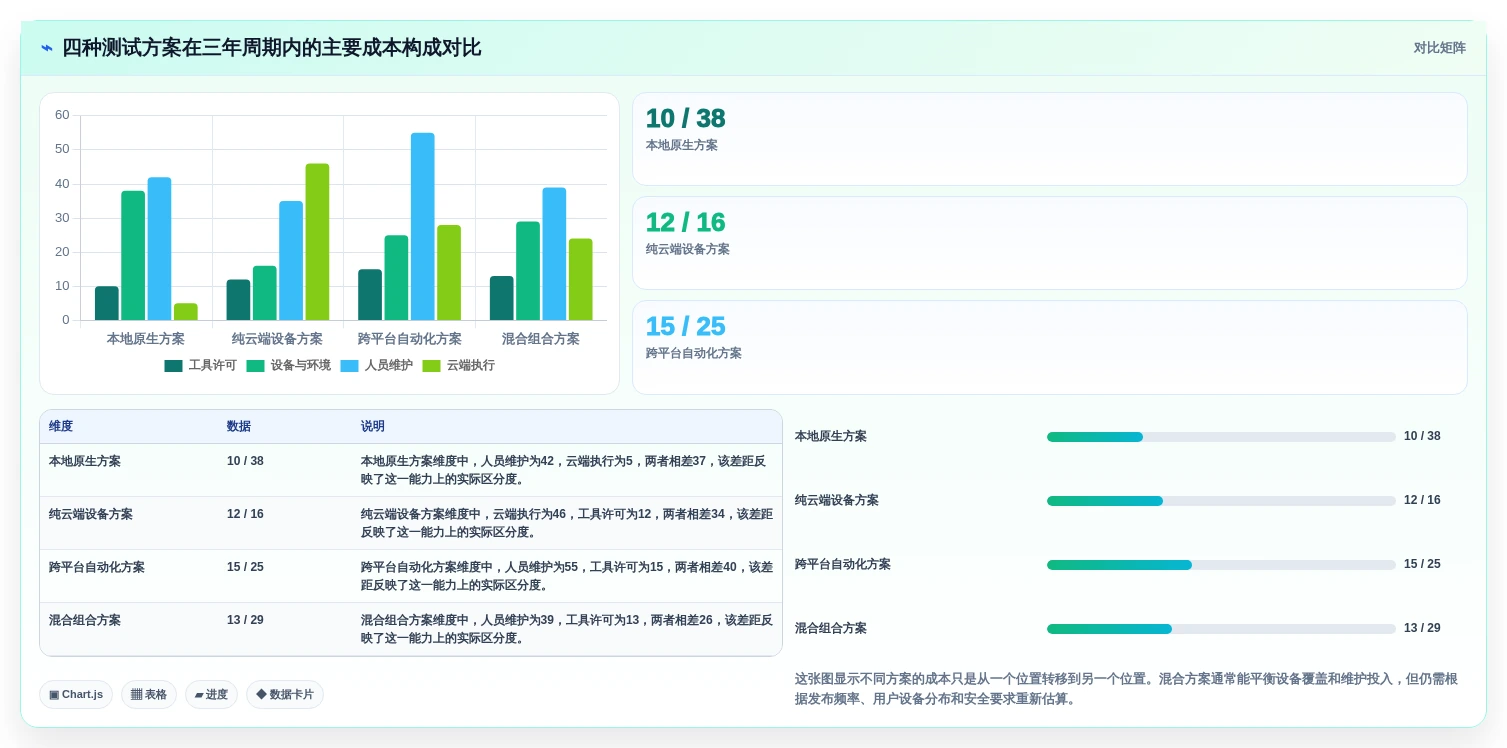1507x748 pixels.
Task: Click 跨平台自动化方案 progress bar
Action: coord(1221,565)
